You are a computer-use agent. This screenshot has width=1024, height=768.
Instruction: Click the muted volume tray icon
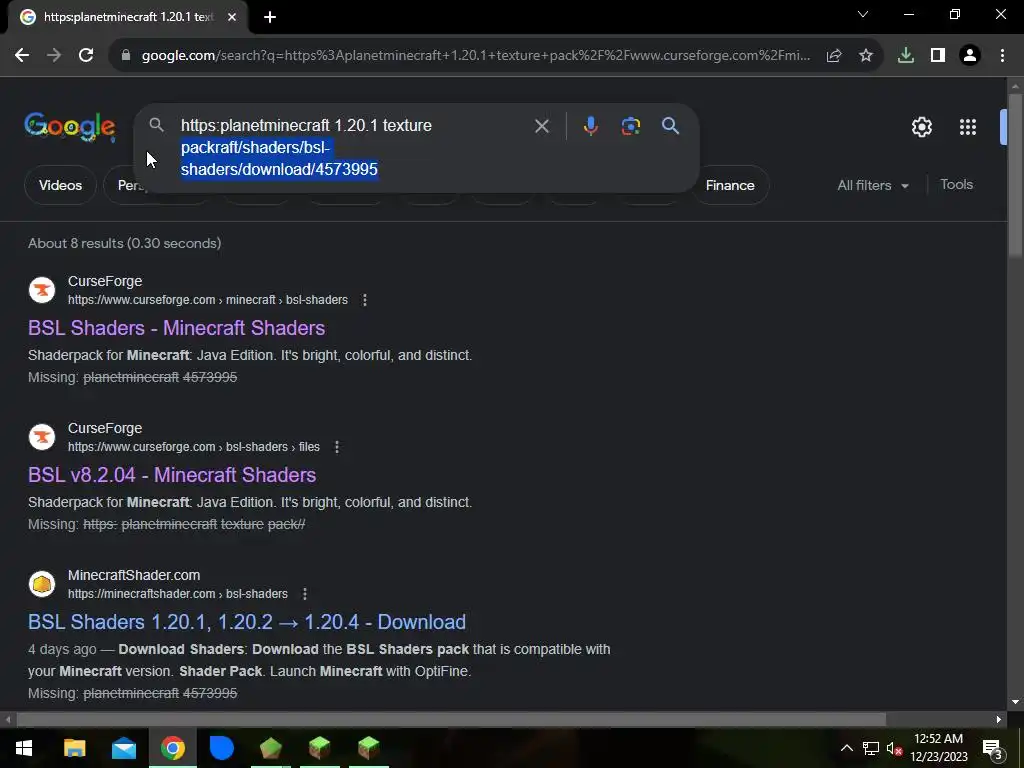tap(894, 748)
